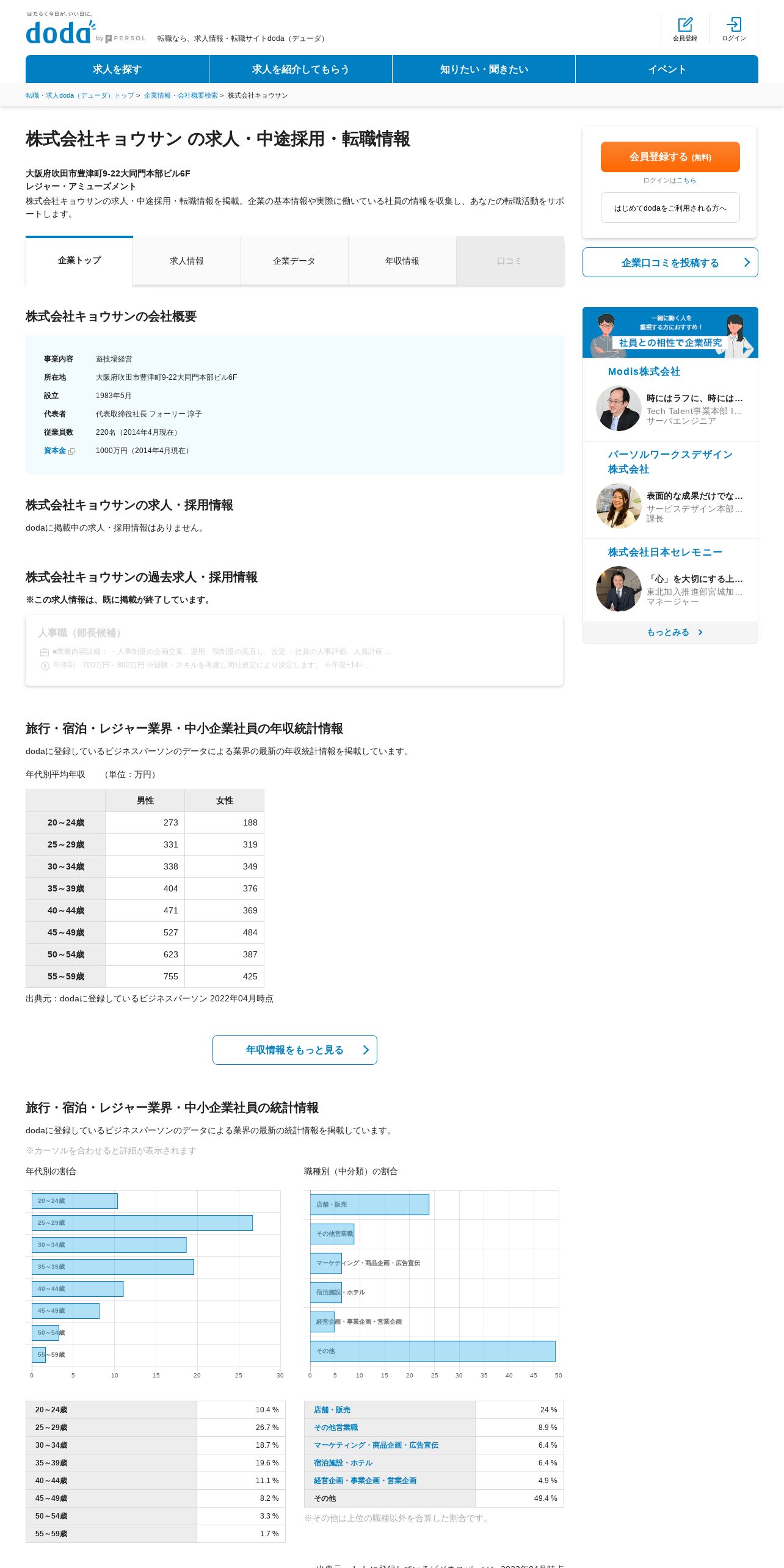The image size is (784, 1568).
Task: Click 転職・求人doda トップ breadcrumb link
Action: [x=80, y=95]
